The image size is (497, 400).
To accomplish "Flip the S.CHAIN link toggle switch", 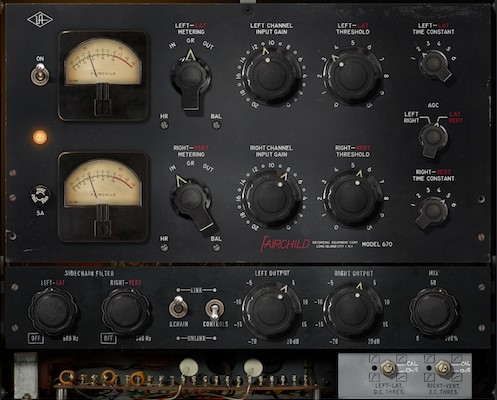I will [x=178, y=307].
